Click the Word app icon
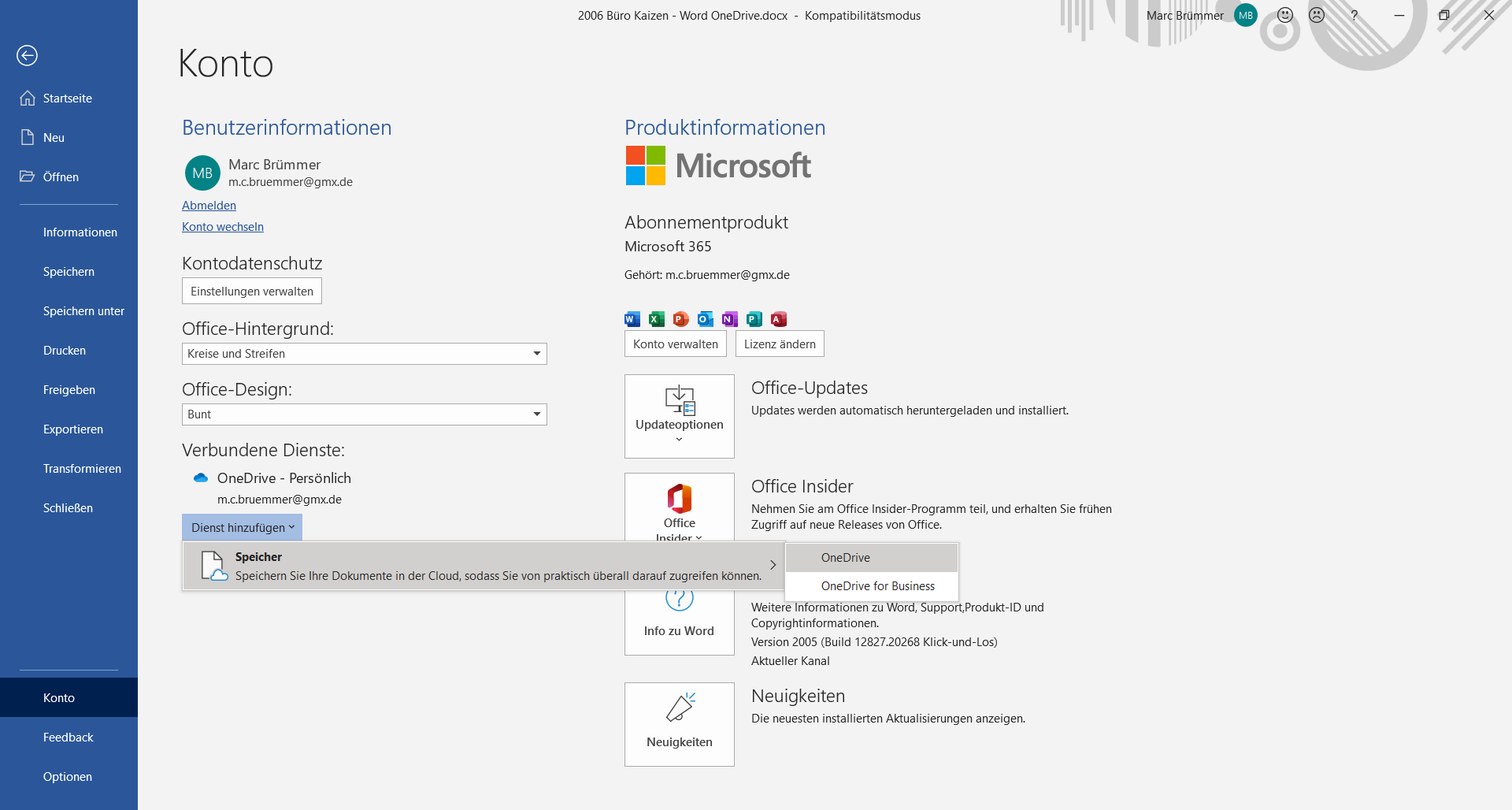The height and width of the screenshot is (810, 1512). pos(632,319)
